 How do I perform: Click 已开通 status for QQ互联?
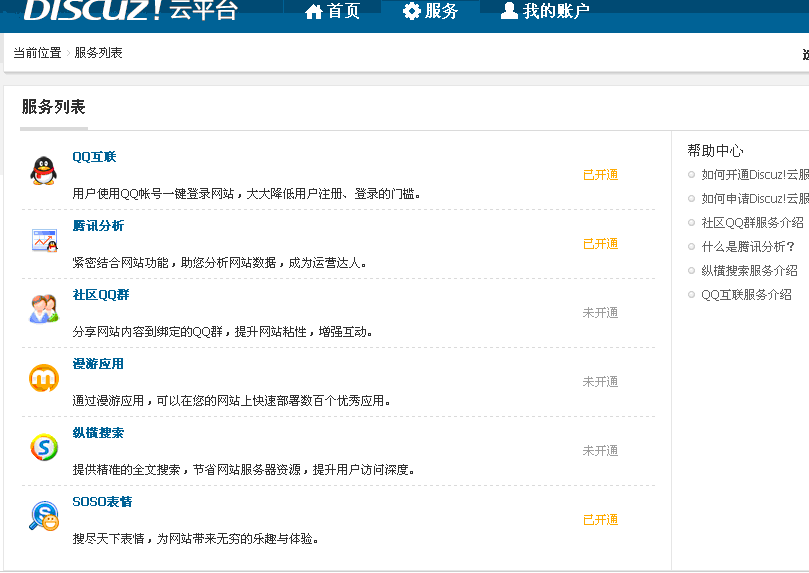click(x=601, y=175)
